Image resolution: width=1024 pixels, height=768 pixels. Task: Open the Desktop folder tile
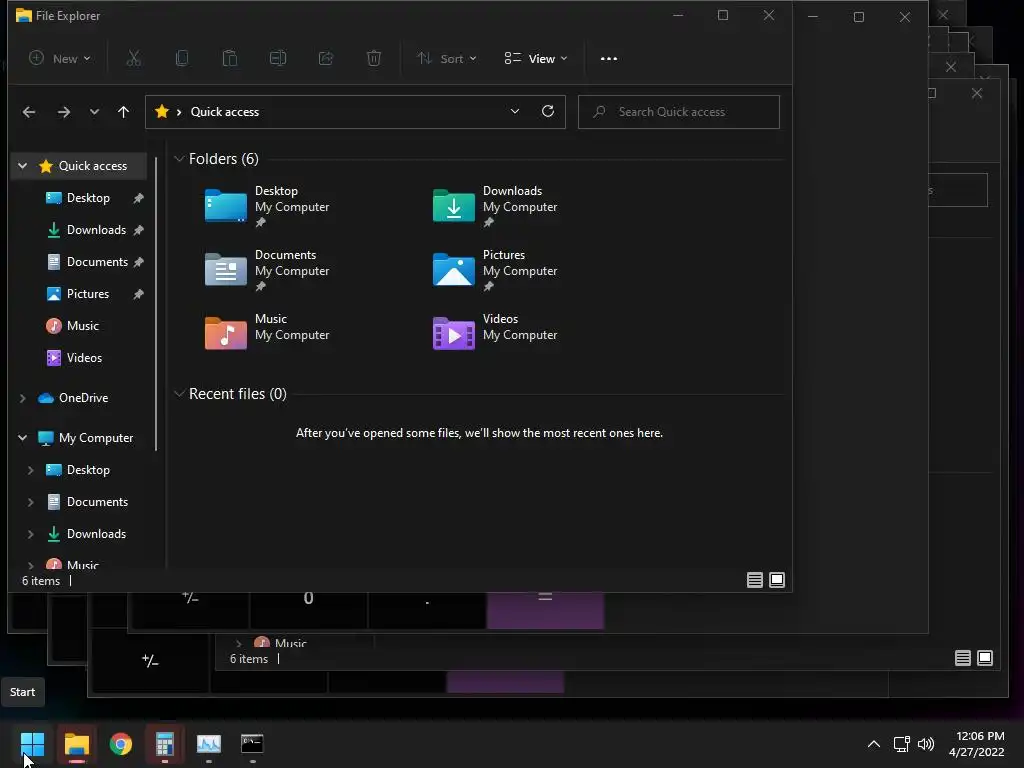tap(268, 206)
